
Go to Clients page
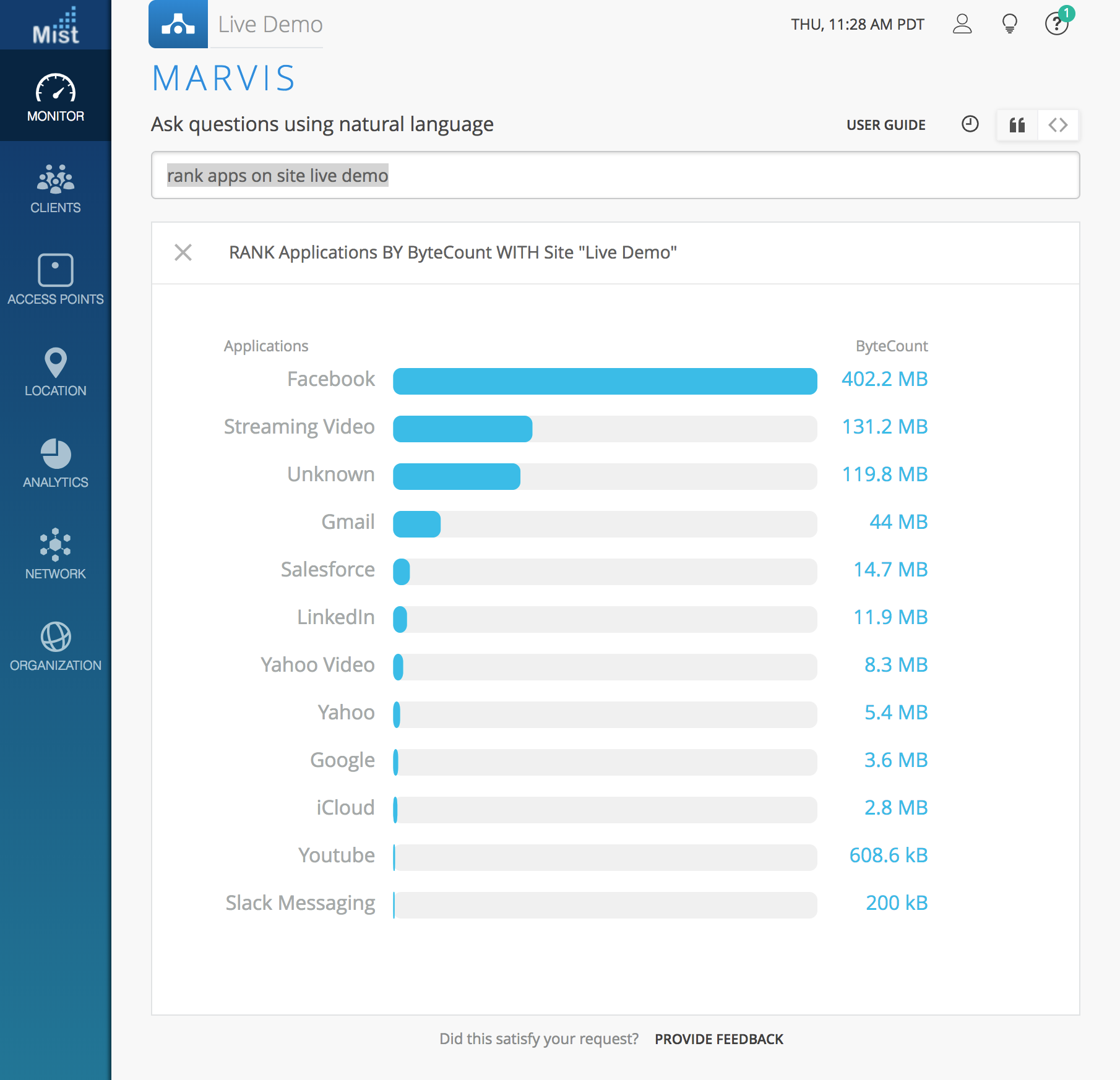point(56,189)
